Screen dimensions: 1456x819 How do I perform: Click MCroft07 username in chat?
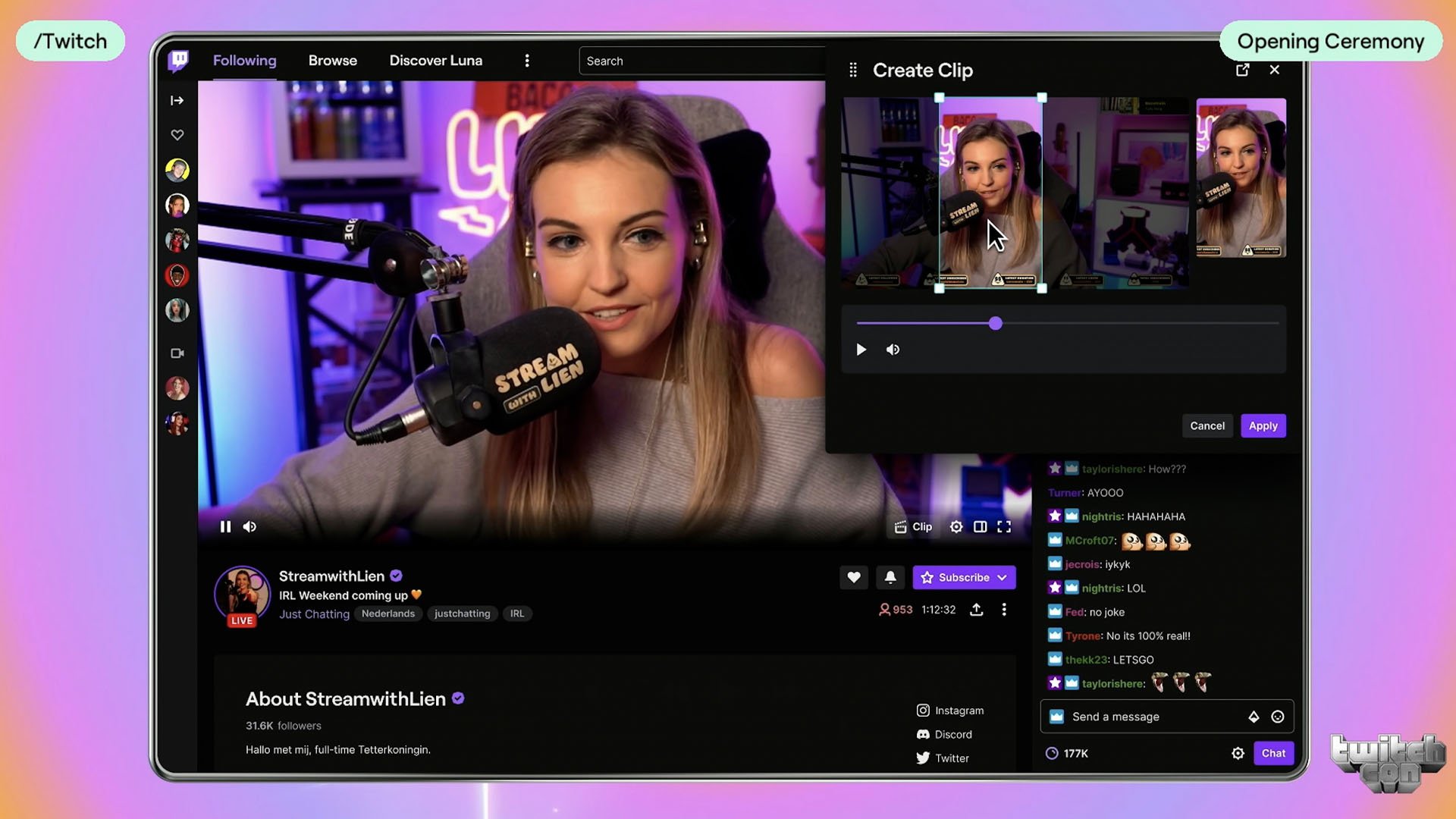click(1090, 541)
